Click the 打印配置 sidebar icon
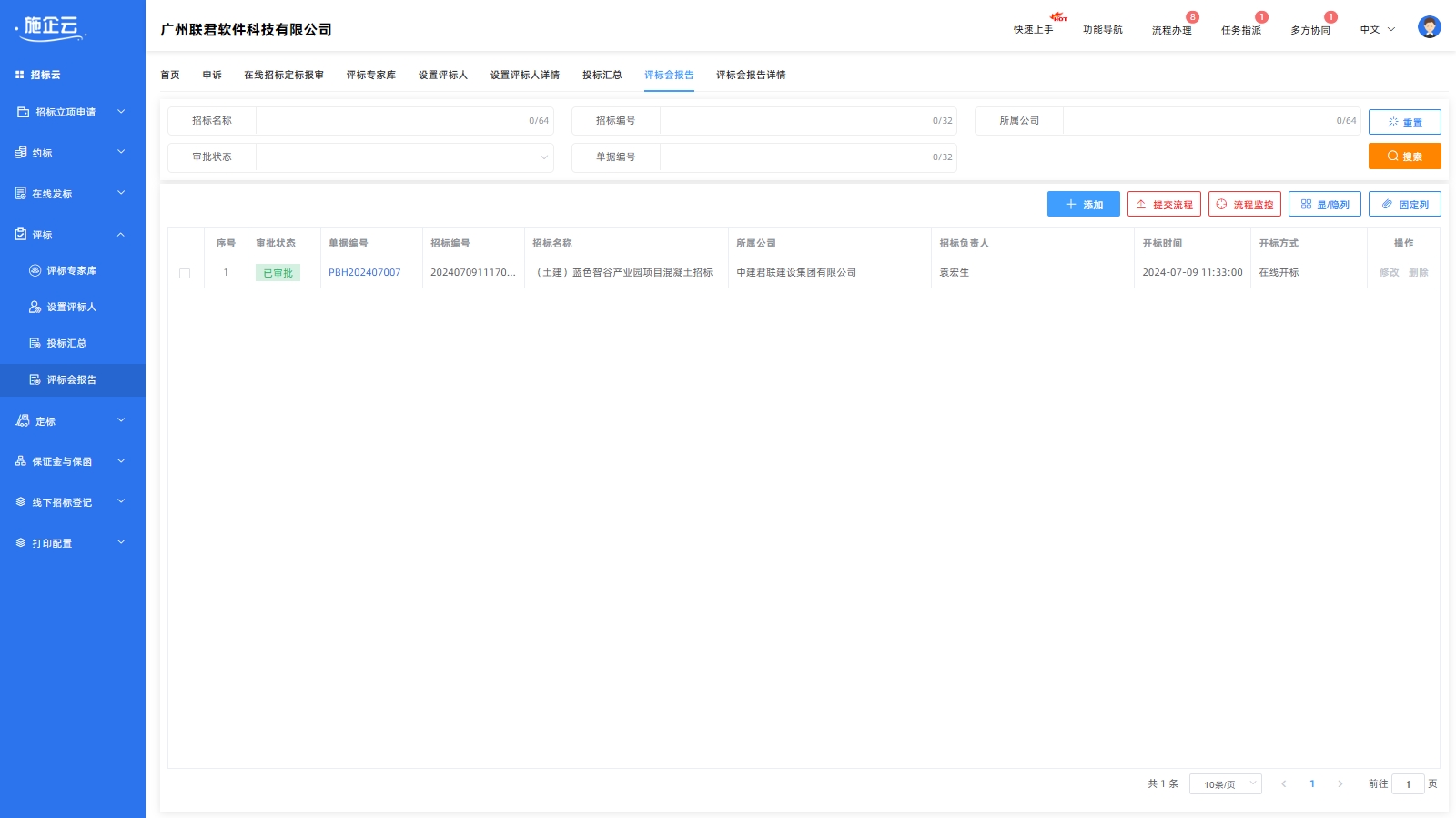Image resolution: width=1456 pixels, height=818 pixels. 20,543
